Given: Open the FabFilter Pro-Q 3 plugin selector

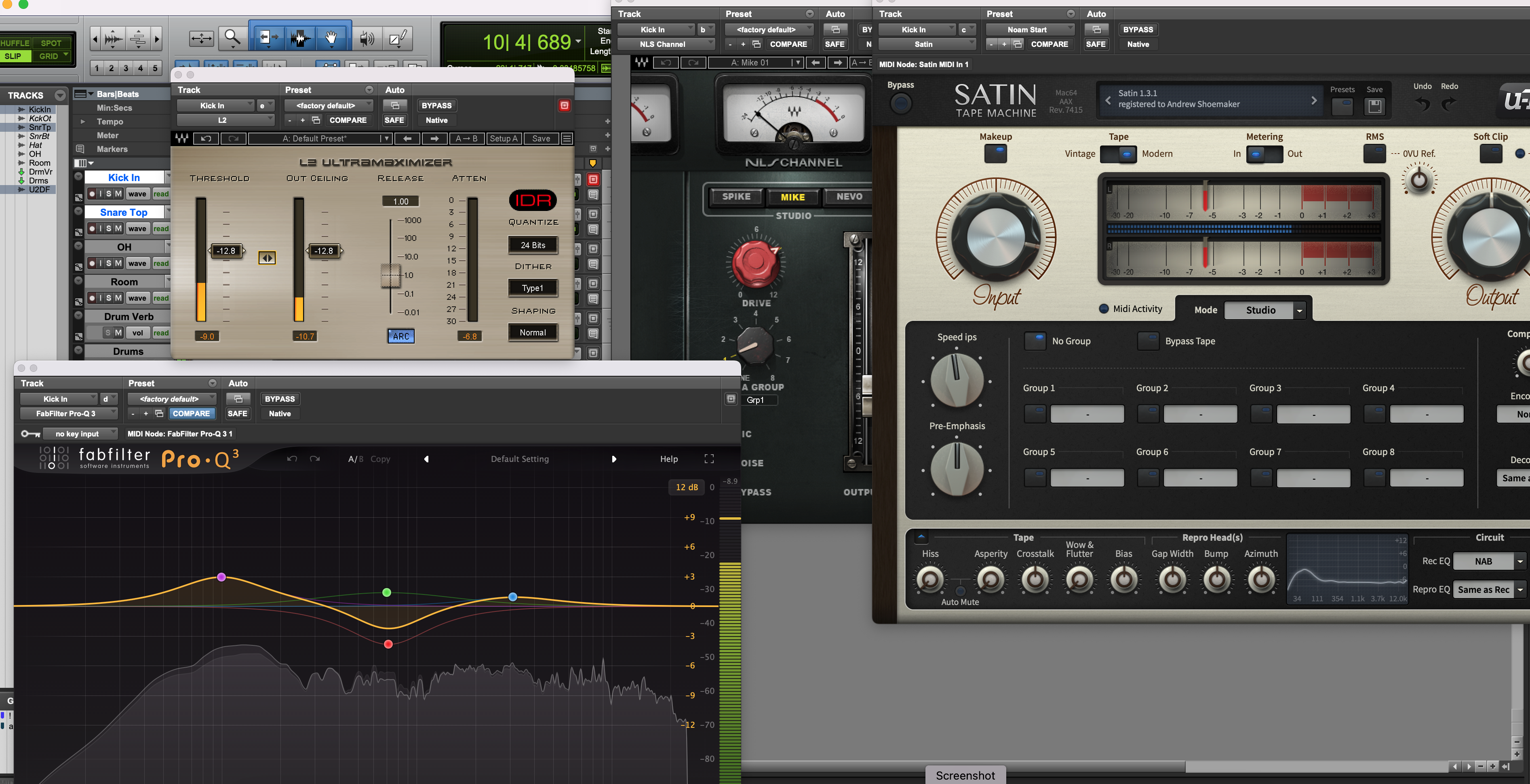Looking at the screenshot, I should 69,413.
